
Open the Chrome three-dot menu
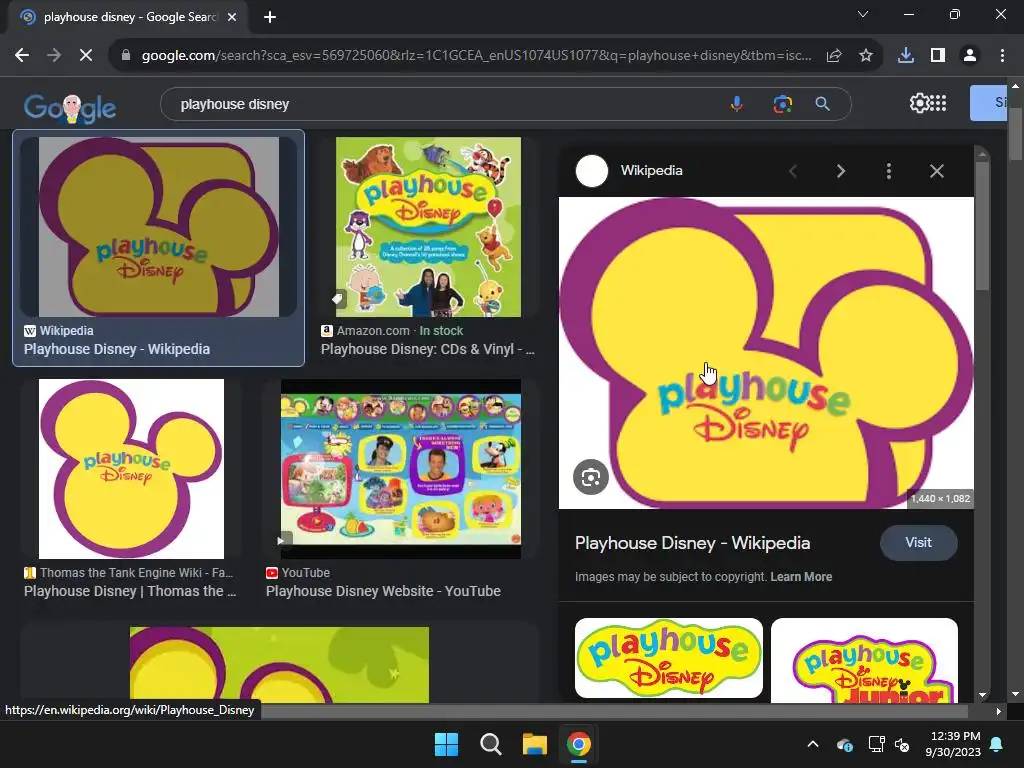click(1002, 56)
